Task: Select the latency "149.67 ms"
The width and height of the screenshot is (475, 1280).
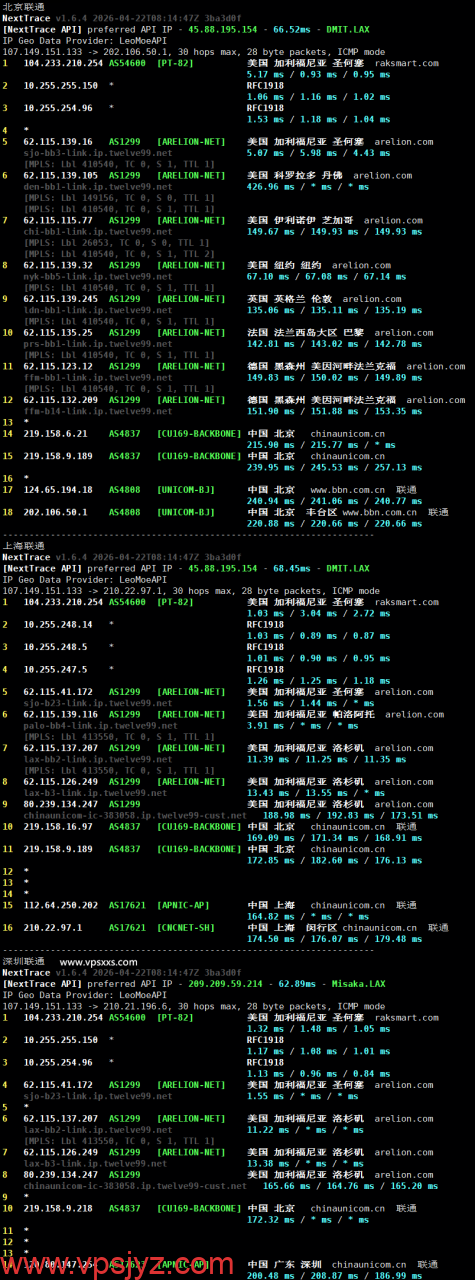Action: (x=273, y=232)
